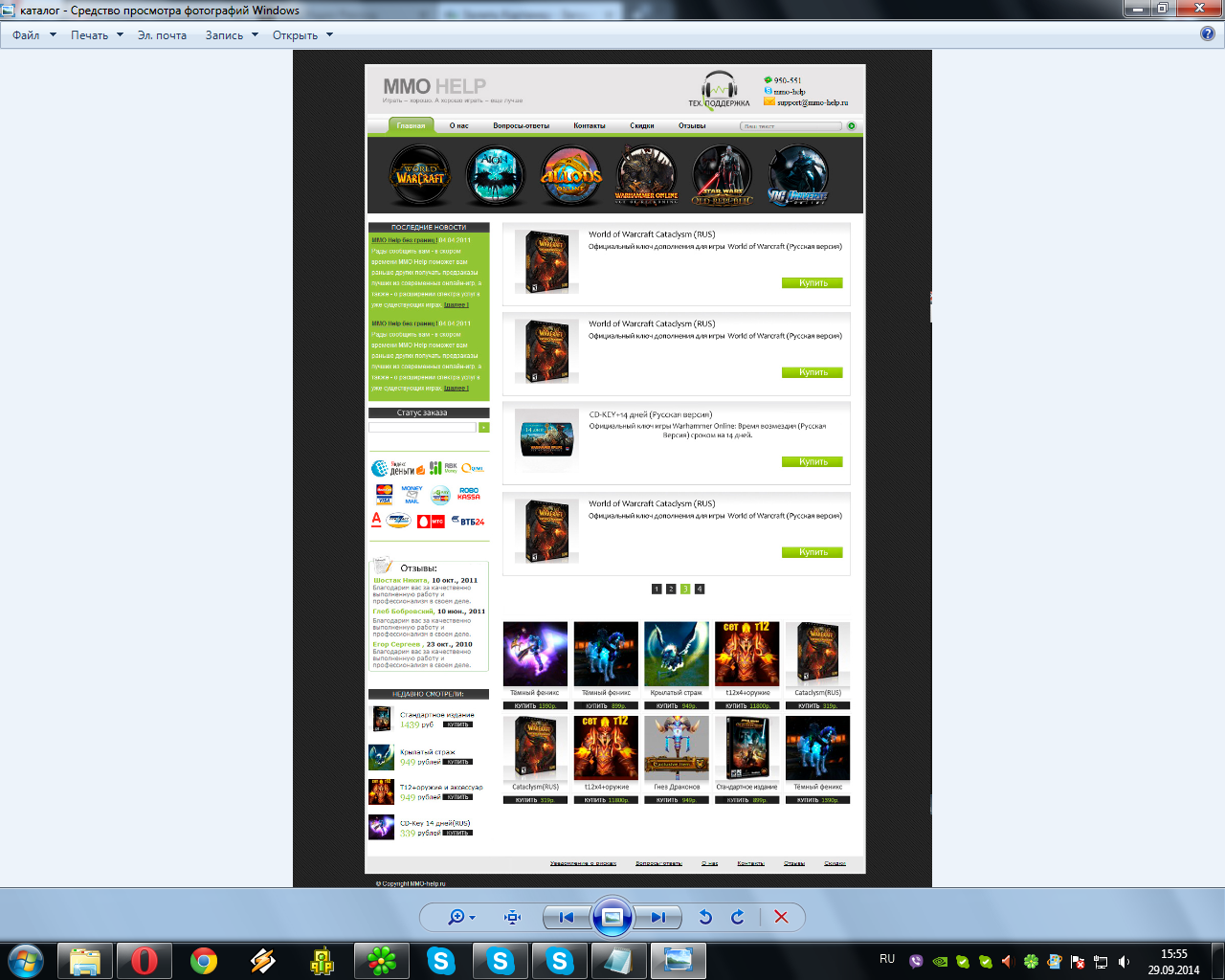The height and width of the screenshot is (980, 1225).
Task: Open ICQ flower icon in the taskbar
Action: (382, 961)
